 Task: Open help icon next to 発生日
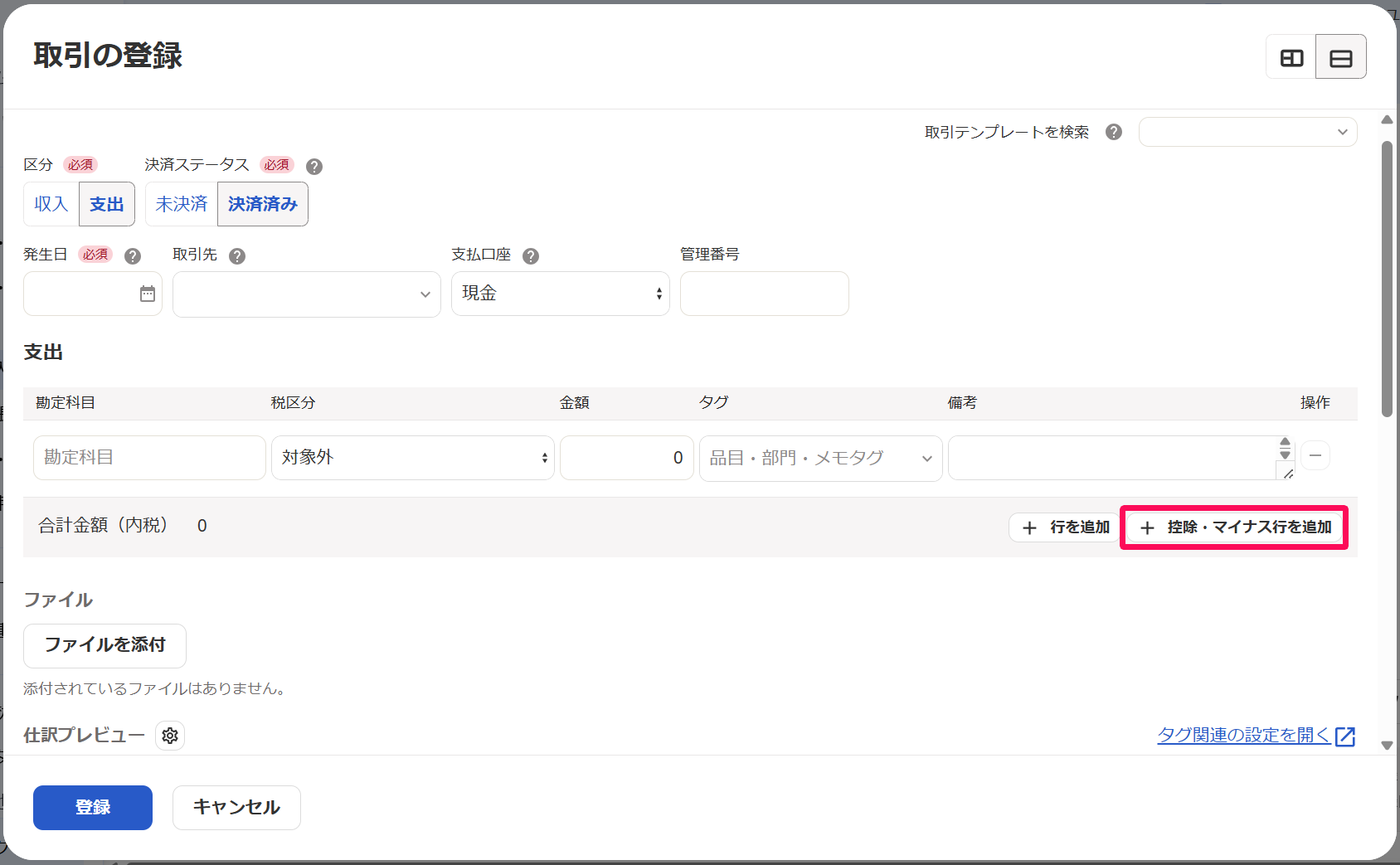(133, 256)
